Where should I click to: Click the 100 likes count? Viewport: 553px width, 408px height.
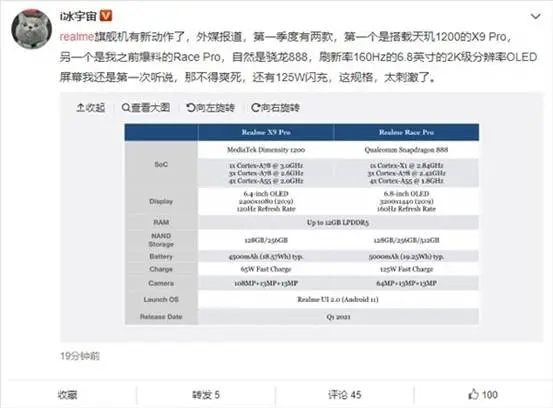pyautogui.click(x=490, y=395)
